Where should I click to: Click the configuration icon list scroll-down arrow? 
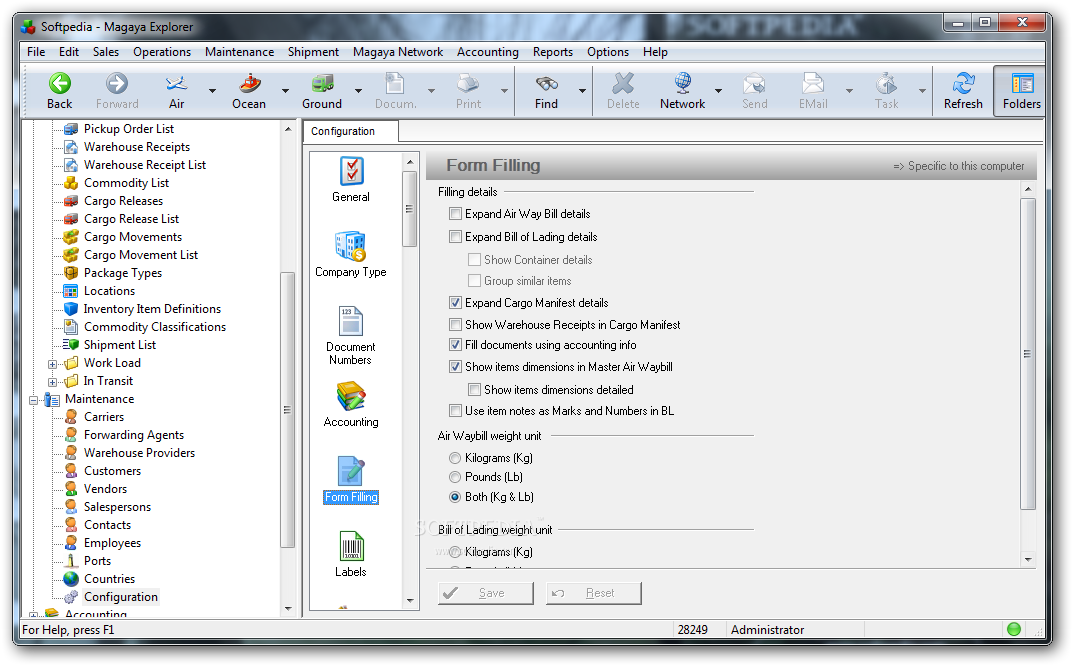[410, 601]
